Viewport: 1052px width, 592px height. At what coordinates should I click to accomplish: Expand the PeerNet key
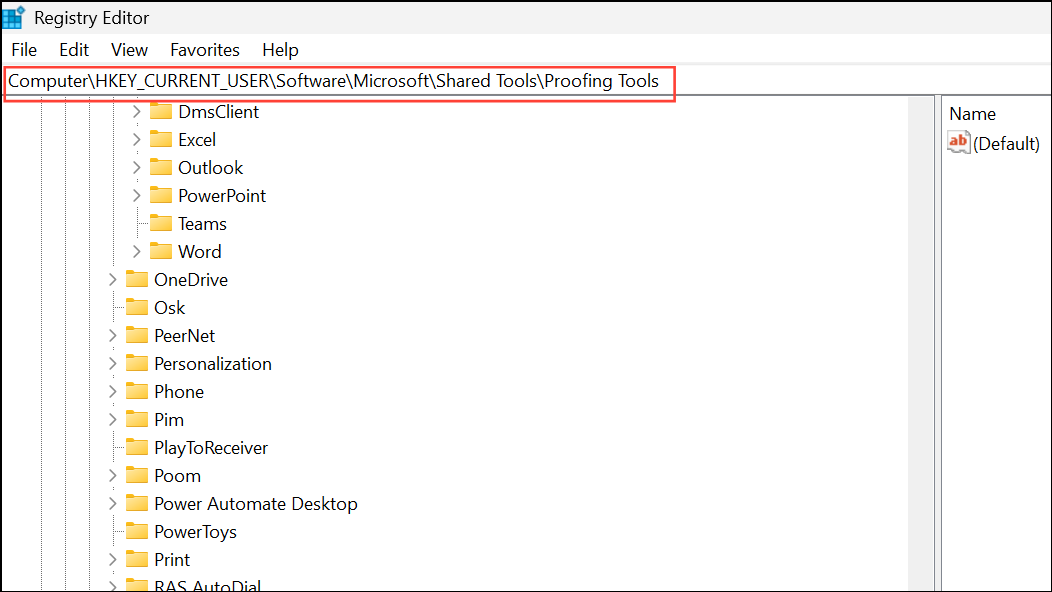(113, 336)
